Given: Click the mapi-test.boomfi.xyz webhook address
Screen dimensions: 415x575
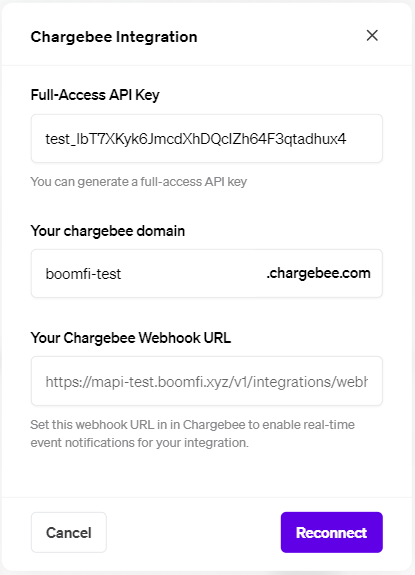Looking at the screenshot, I should pos(206,382).
